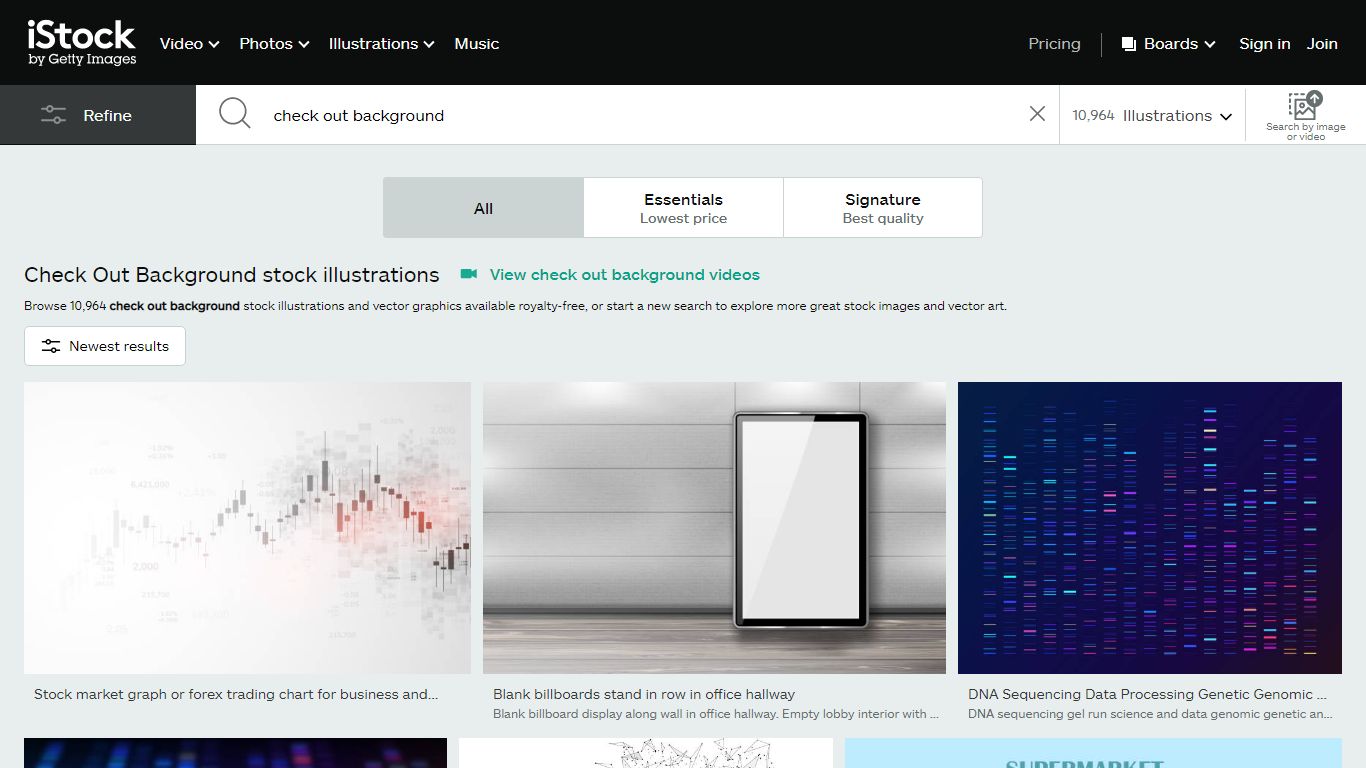The height and width of the screenshot is (768, 1366).
Task: Click the green video camera icon
Action: point(469,274)
